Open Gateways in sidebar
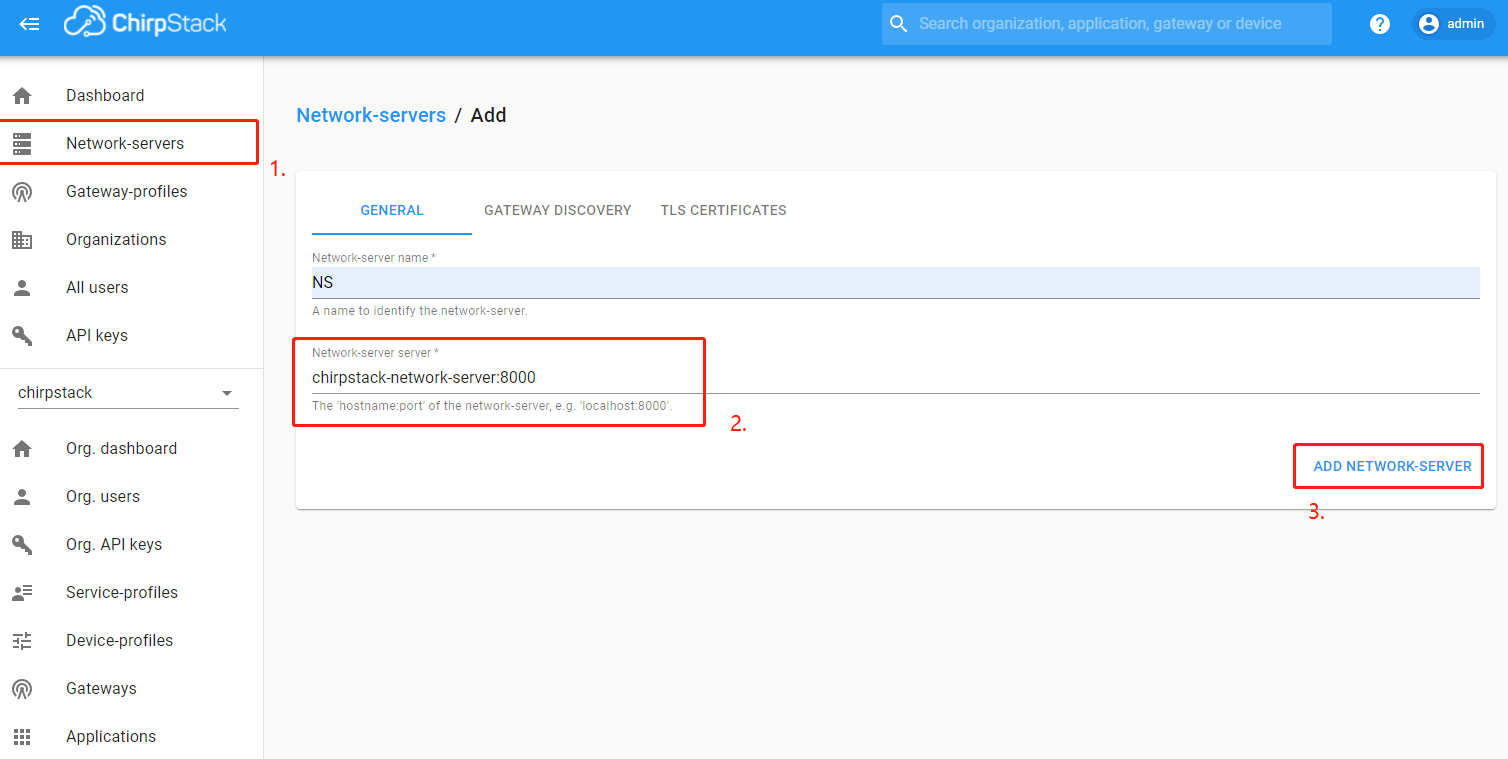The width and height of the screenshot is (1508, 759). [131, 689]
